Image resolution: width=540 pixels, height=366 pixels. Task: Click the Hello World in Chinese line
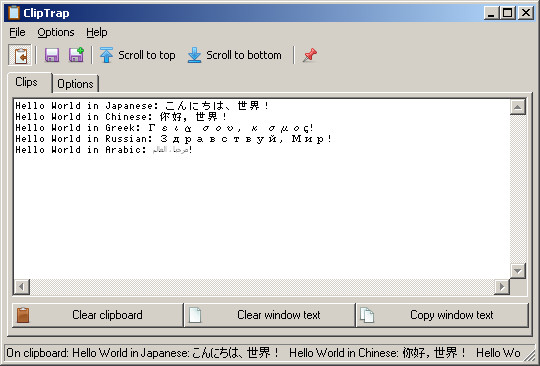[121, 116]
